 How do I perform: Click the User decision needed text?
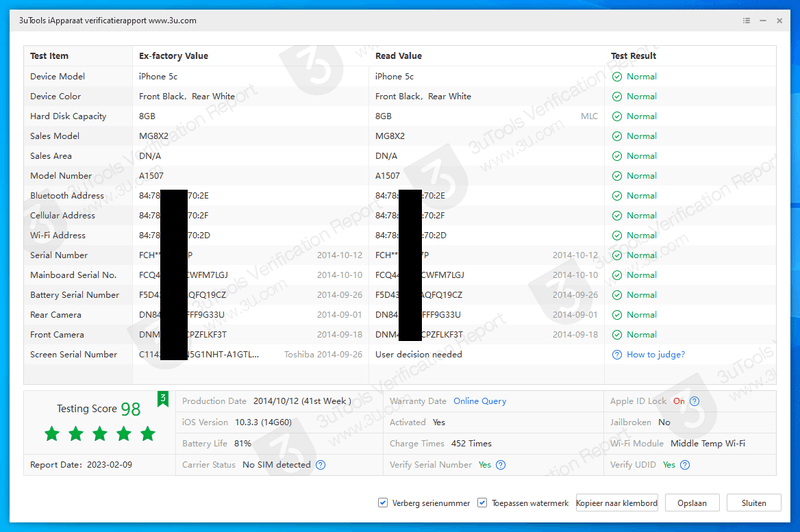419,354
